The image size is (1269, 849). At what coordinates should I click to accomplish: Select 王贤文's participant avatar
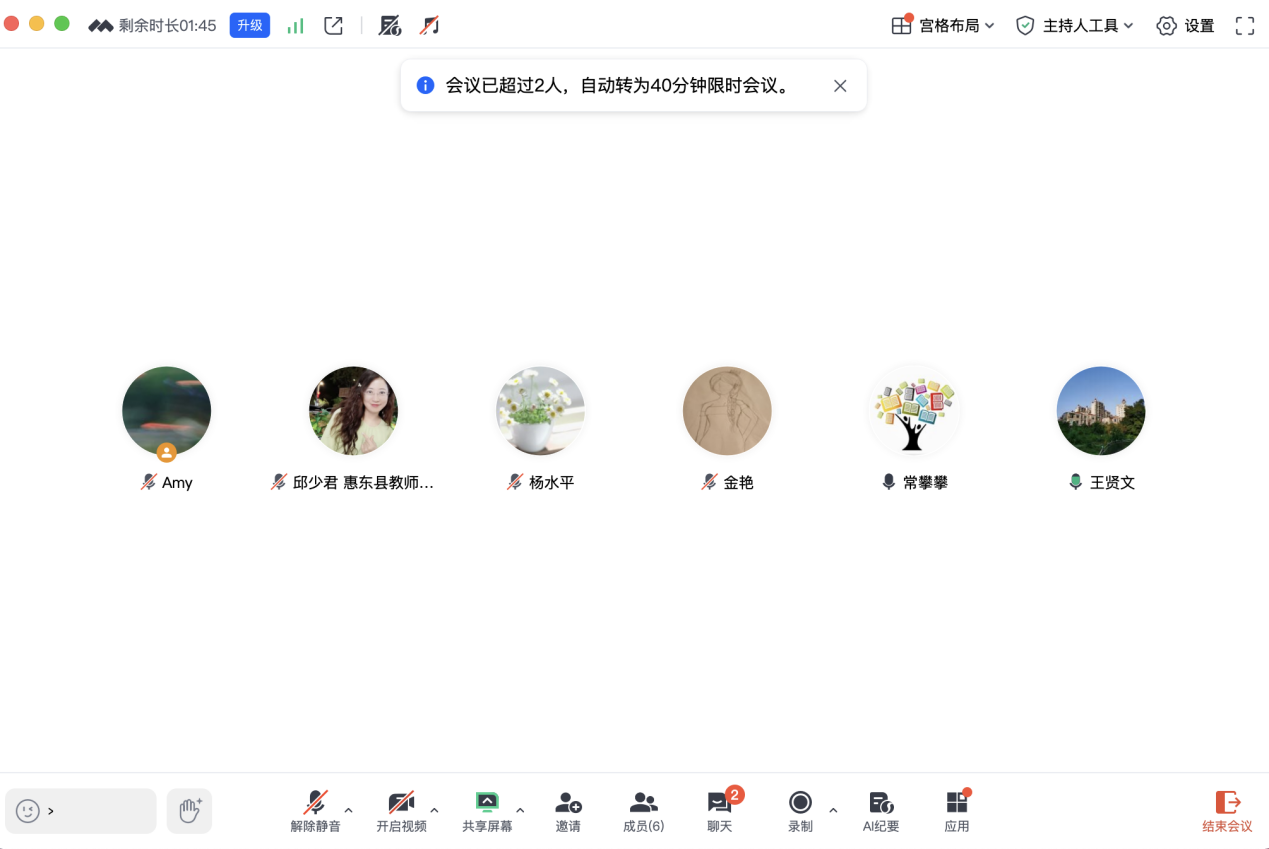[1100, 411]
